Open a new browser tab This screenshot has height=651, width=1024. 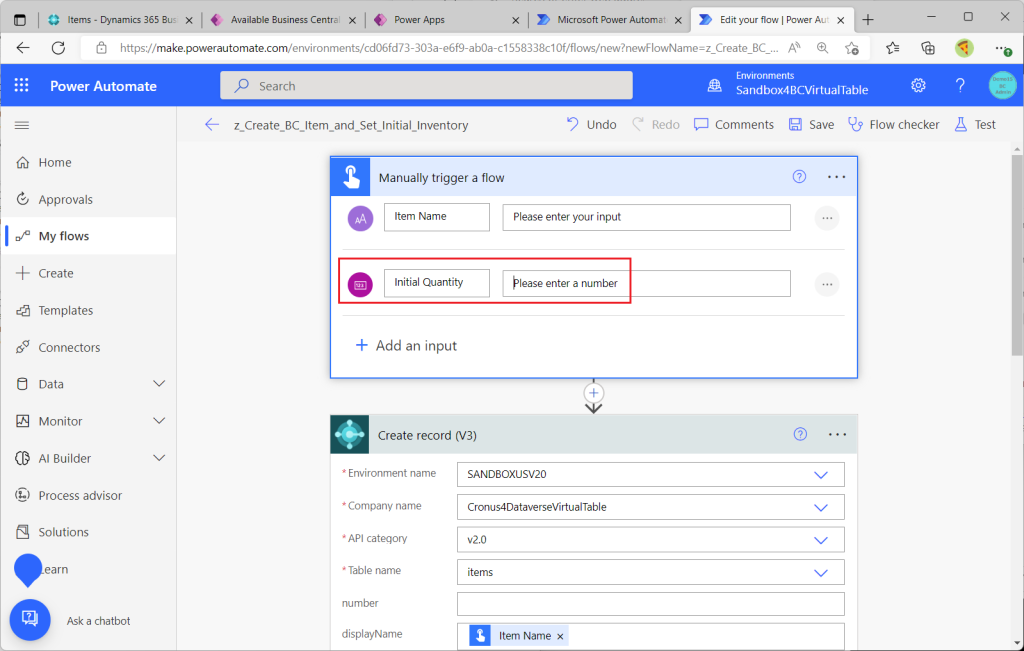coord(868,20)
